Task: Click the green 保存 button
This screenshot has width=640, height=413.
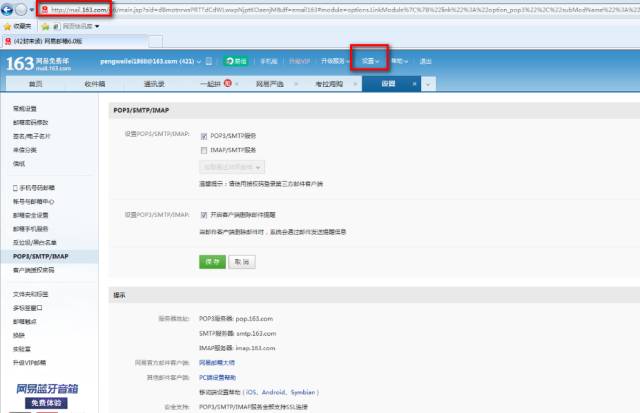Action: (211, 261)
